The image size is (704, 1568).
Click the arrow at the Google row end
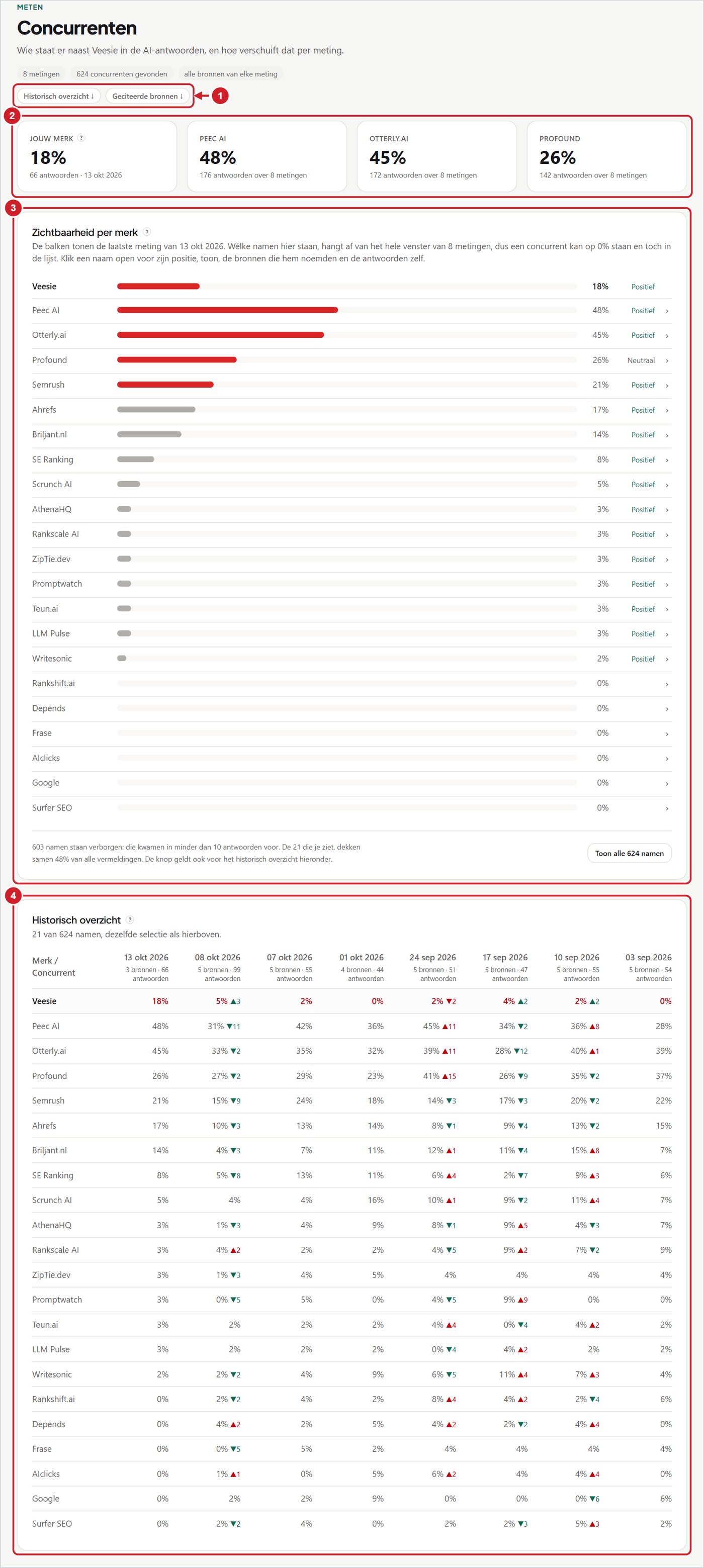point(667,783)
